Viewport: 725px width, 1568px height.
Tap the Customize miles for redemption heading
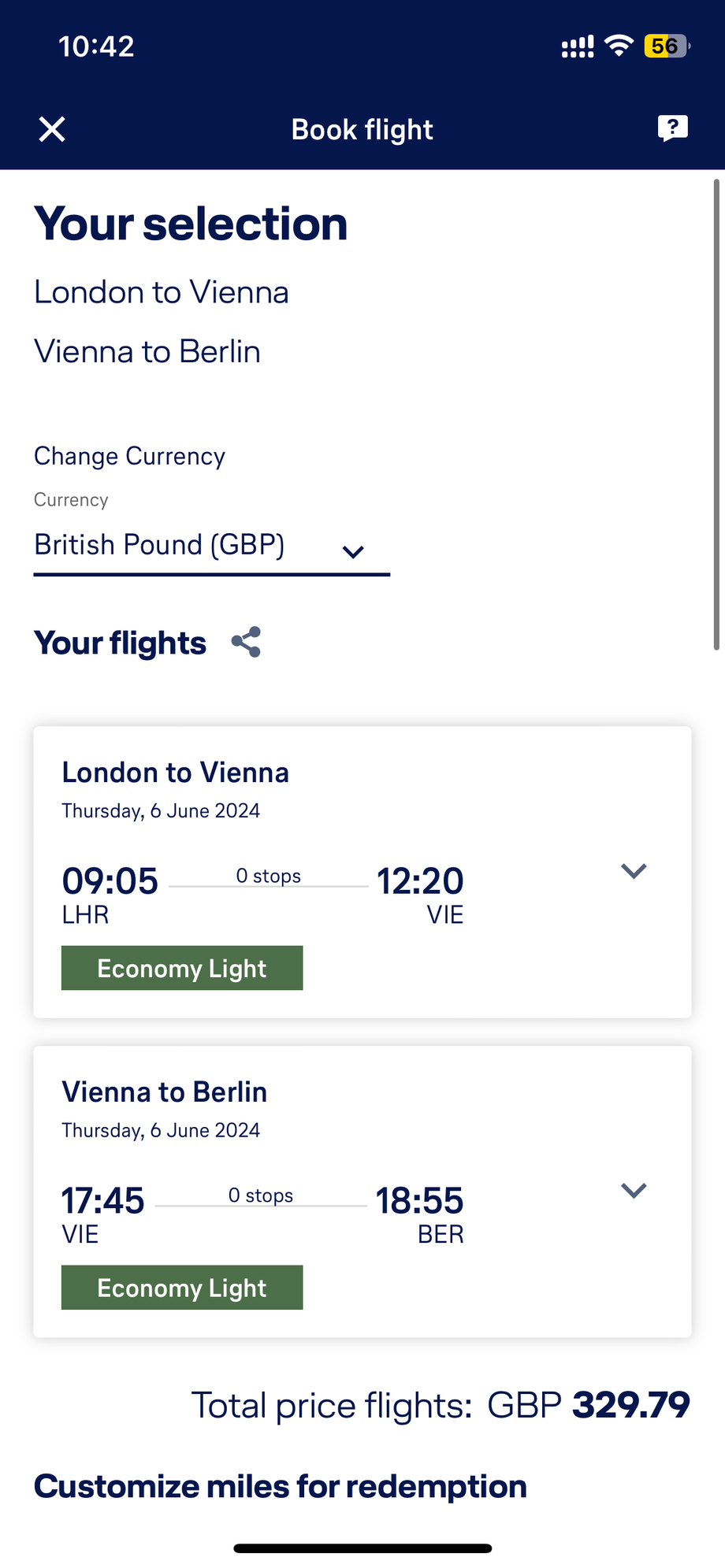pyautogui.click(x=281, y=1487)
